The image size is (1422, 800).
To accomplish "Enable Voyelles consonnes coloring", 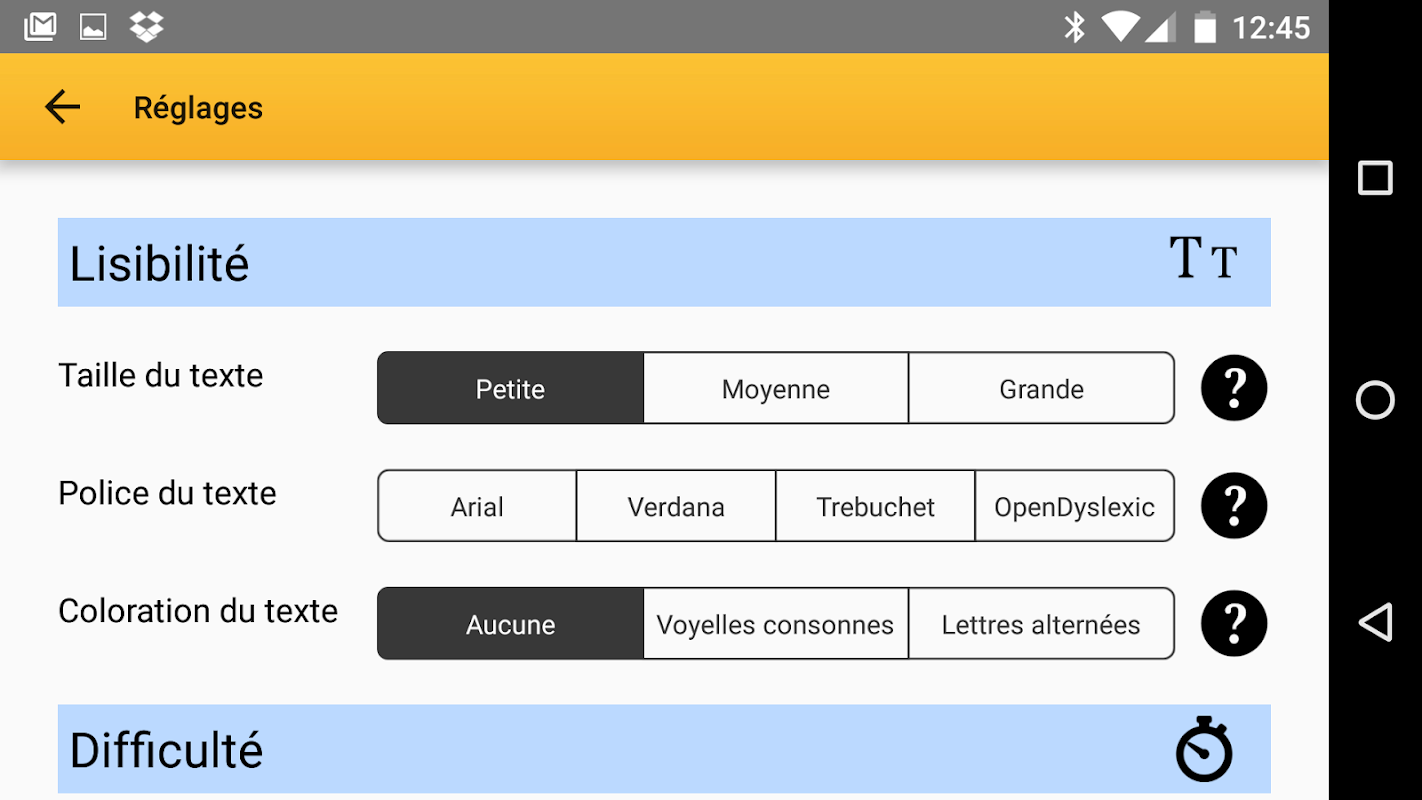I will (x=776, y=624).
